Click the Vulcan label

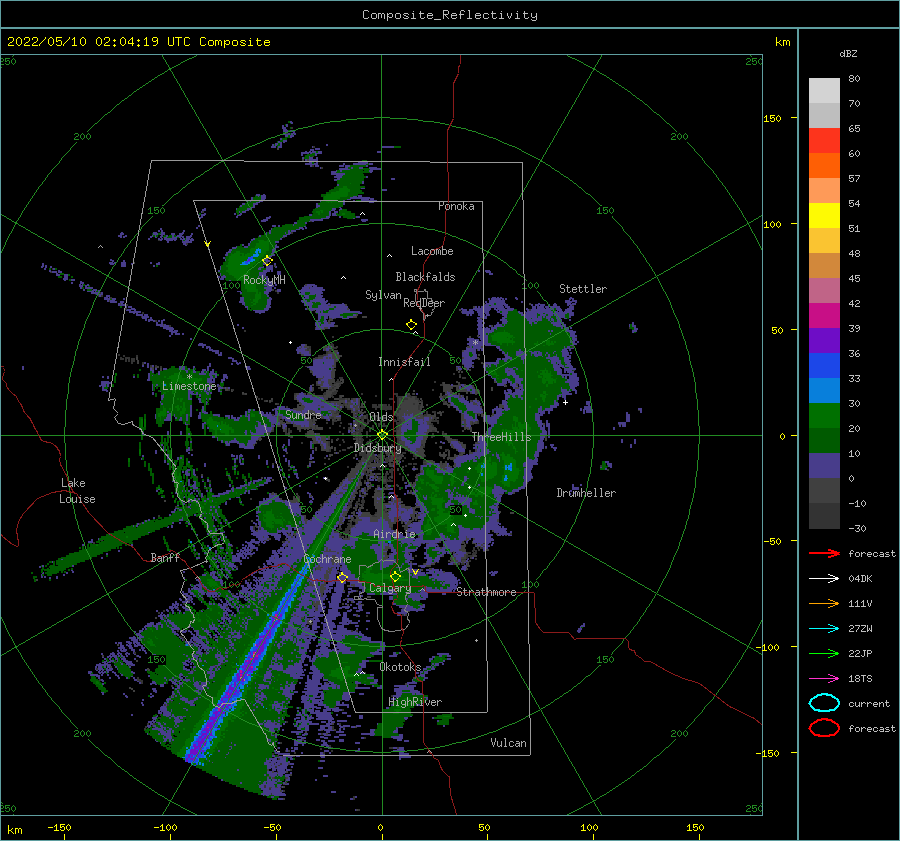click(508, 743)
